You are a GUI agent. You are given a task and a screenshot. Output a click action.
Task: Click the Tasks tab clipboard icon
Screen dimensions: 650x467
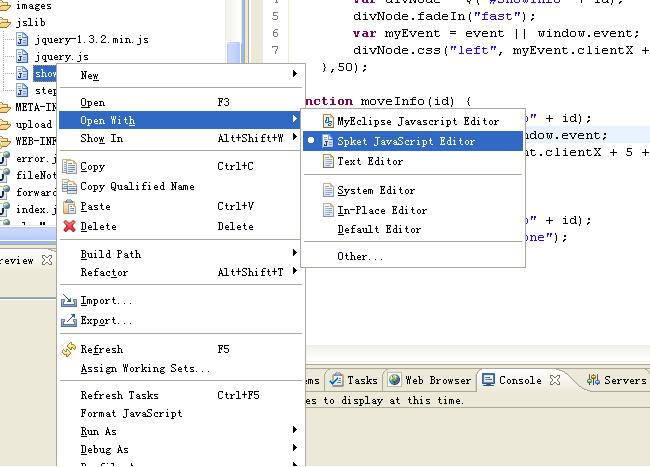(x=336, y=380)
